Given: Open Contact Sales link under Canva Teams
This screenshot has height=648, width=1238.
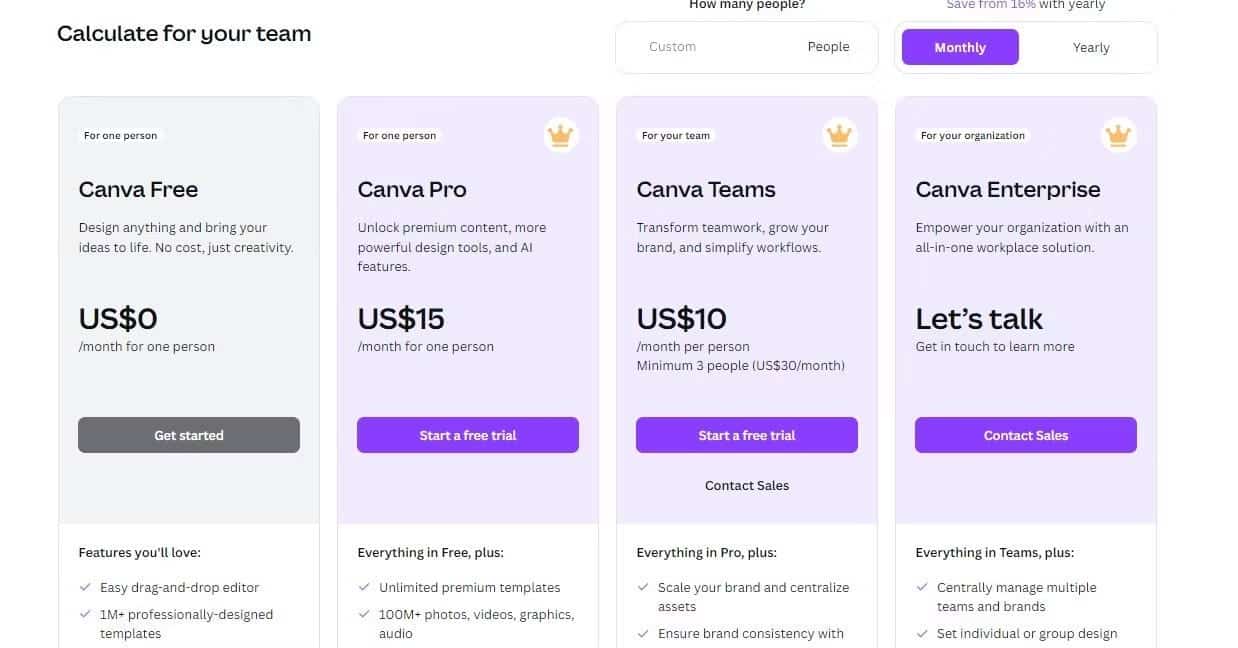Looking at the screenshot, I should click(x=747, y=485).
